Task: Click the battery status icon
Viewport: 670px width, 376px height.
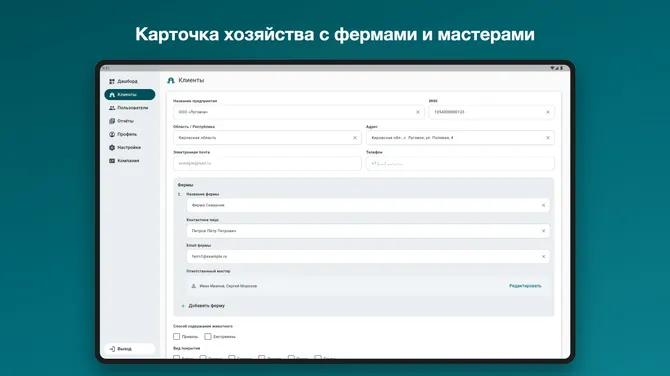Action: 561,68
